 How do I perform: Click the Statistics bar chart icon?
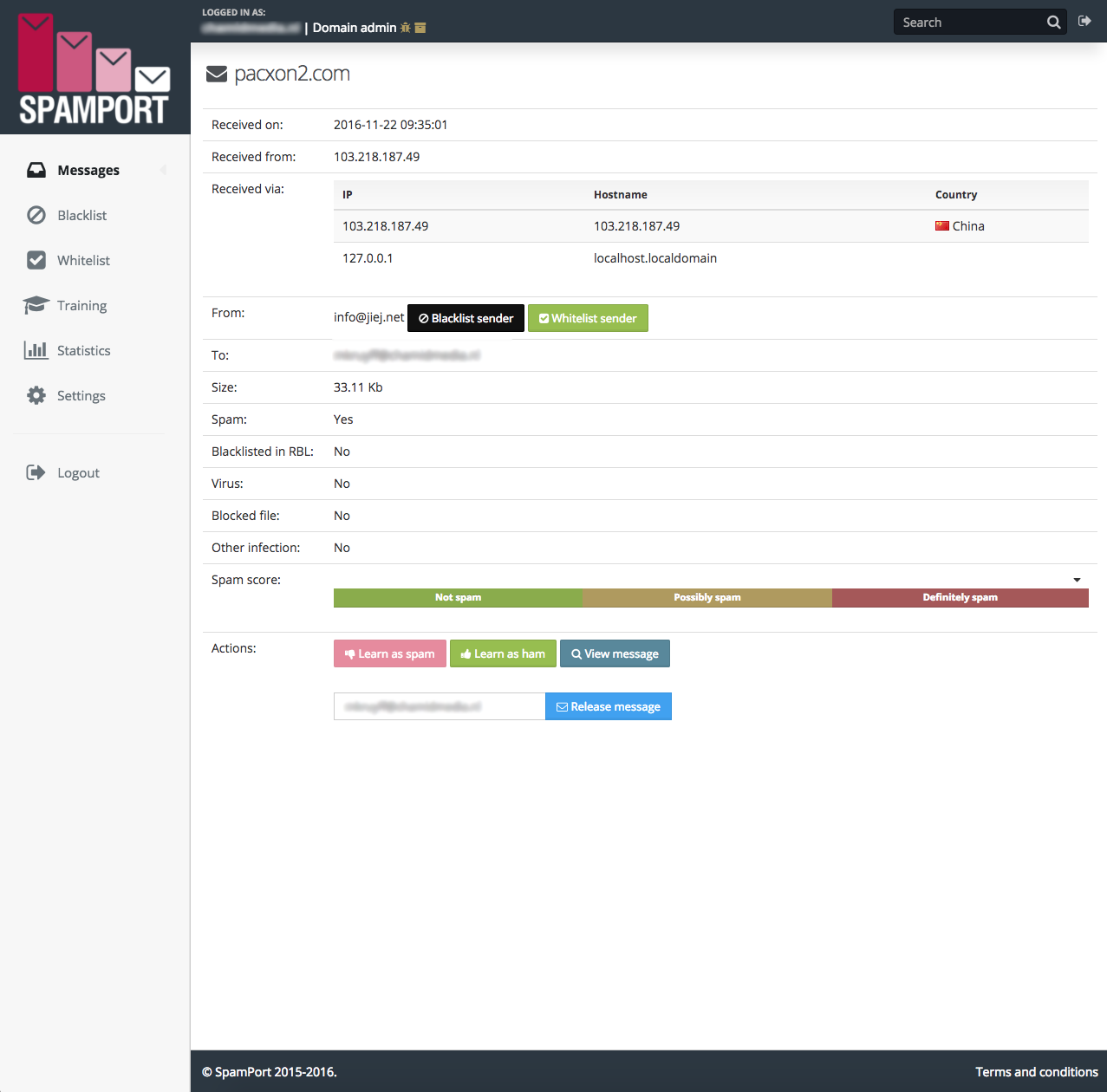[36, 350]
